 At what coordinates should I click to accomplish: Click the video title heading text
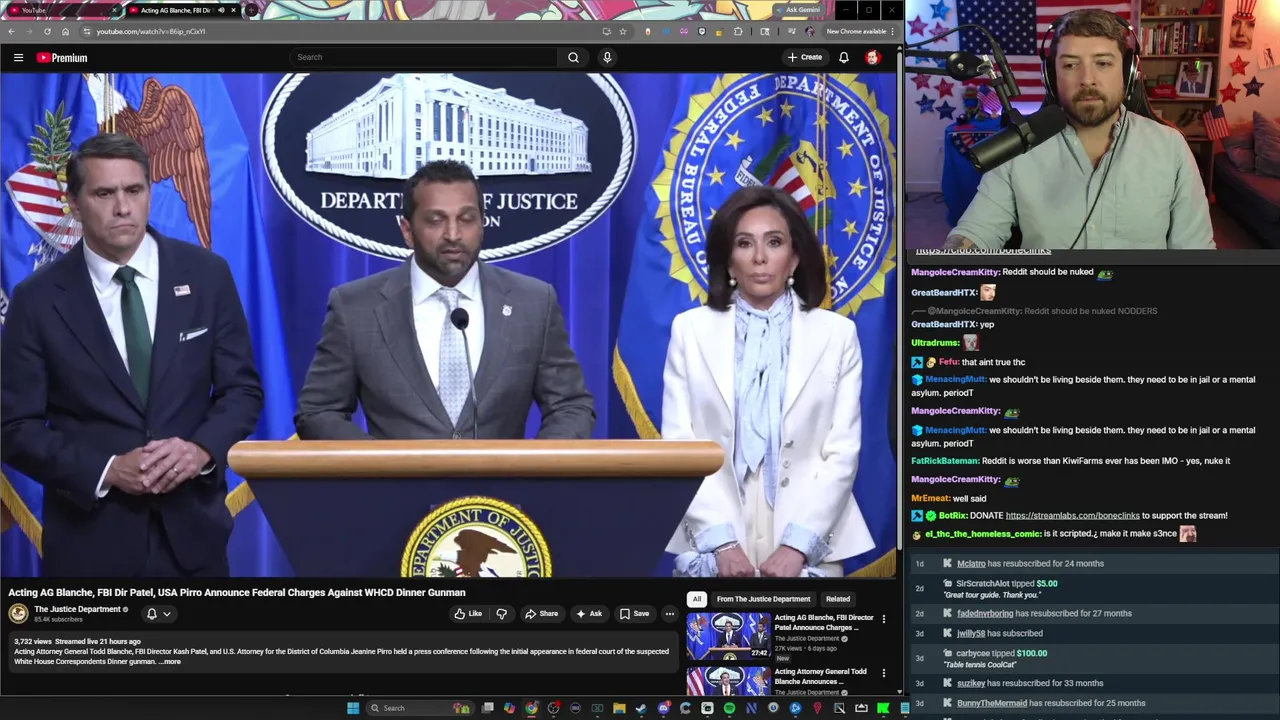pyautogui.click(x=237, y=593)
